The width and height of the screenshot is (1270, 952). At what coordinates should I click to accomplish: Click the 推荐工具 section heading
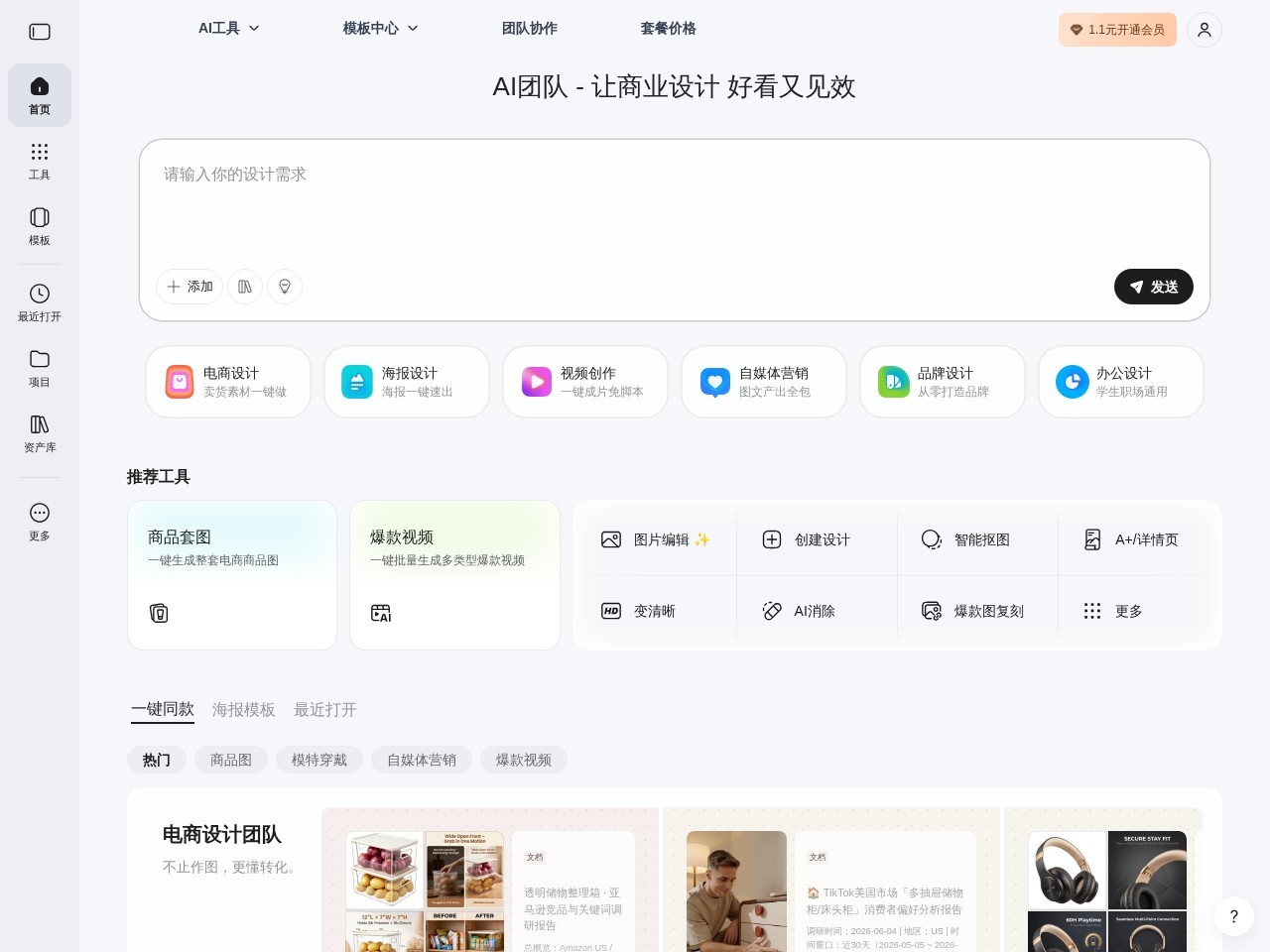[x=159, y=477]
